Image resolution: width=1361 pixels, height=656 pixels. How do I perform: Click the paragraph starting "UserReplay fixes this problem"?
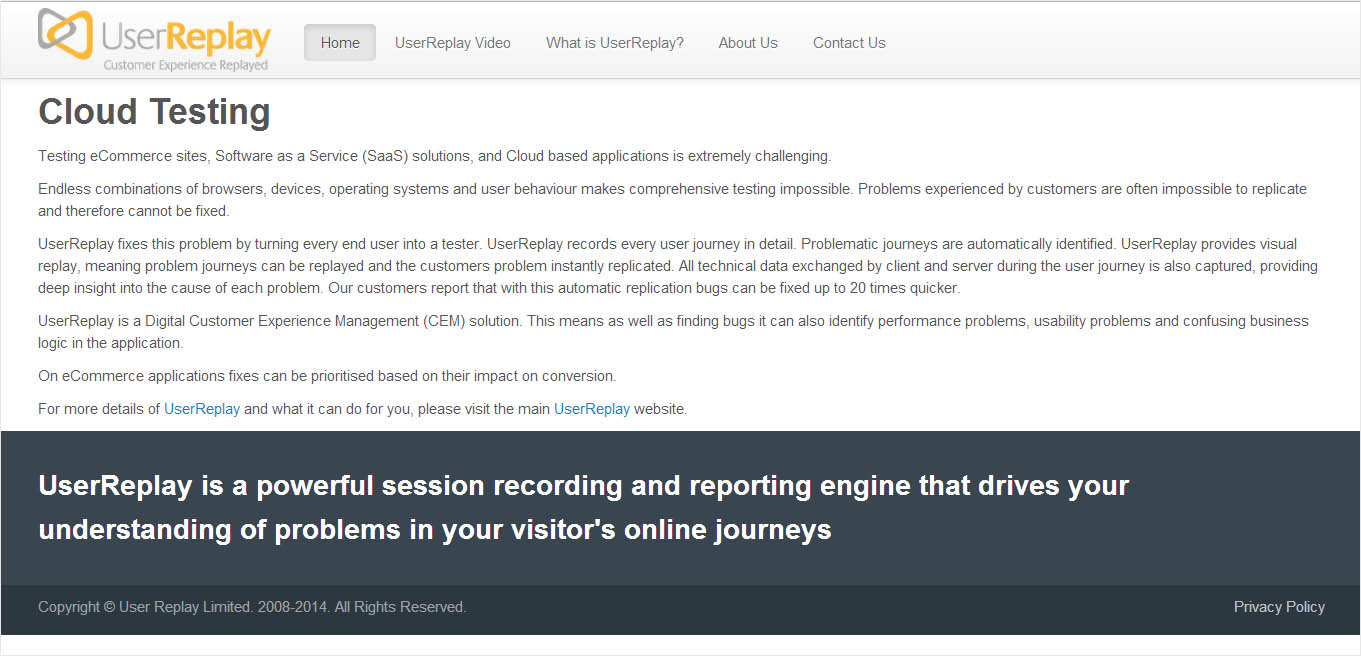coord(678,266)
